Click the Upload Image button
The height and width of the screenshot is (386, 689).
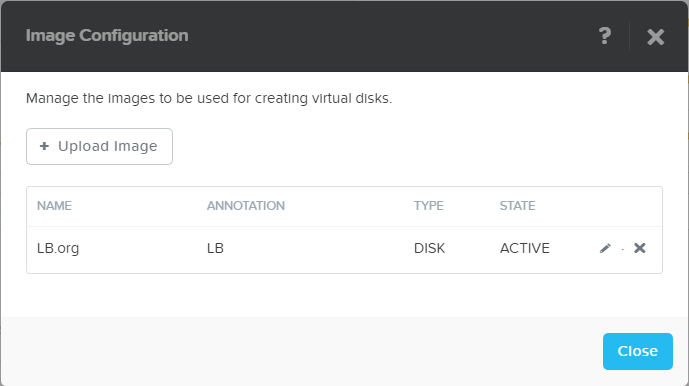coord(99,146)
